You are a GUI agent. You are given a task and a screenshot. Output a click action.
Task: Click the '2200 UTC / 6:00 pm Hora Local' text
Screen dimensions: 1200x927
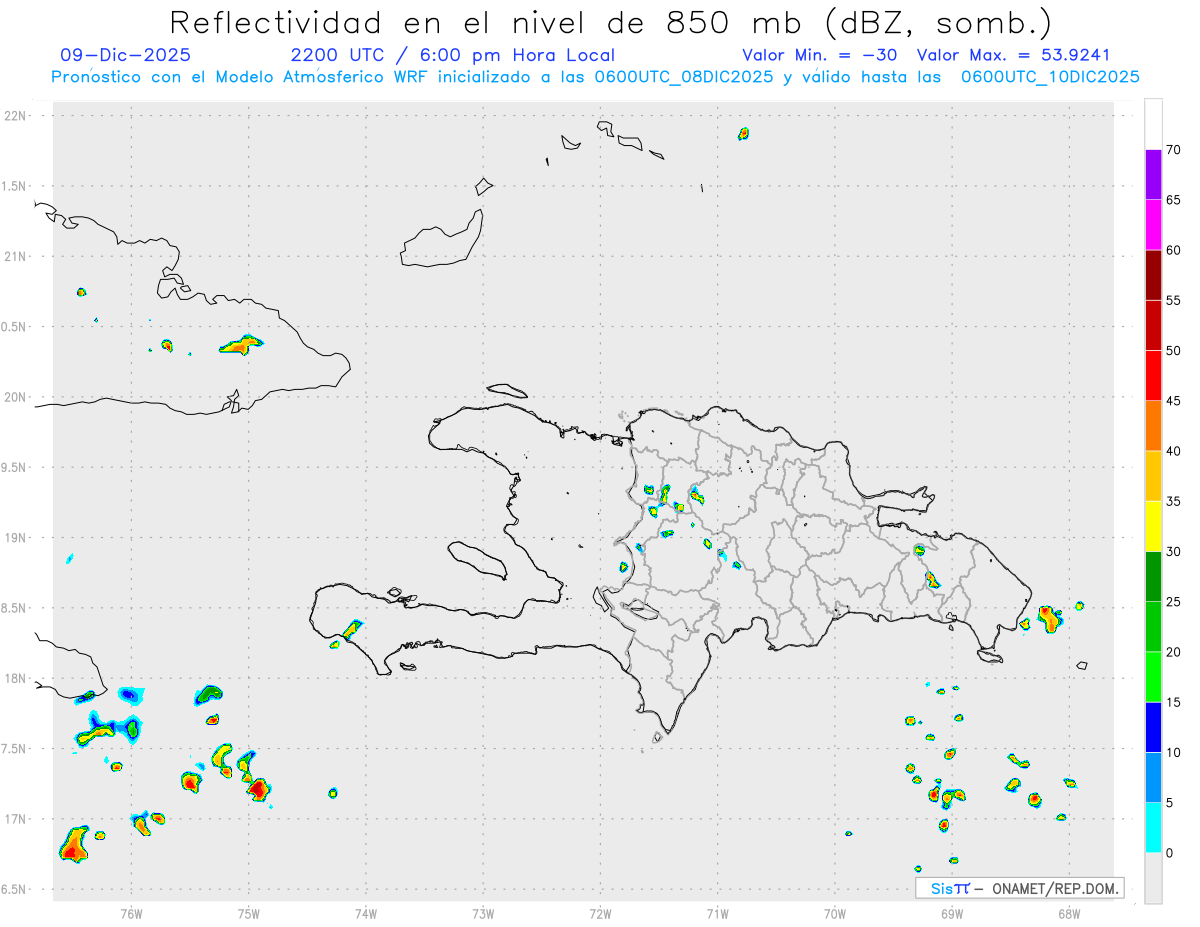453,56
